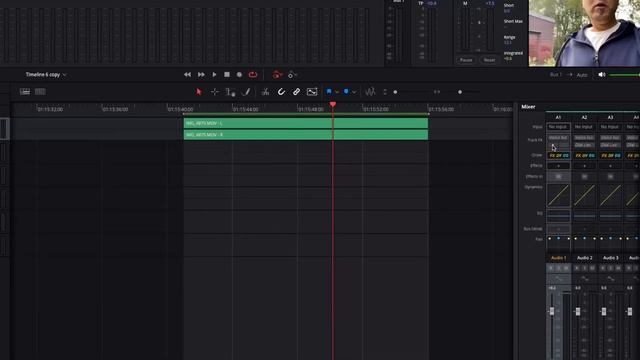Click the red playhead marker on ruler
Viewport: 640px width, 360px height.
tap(333, 105)
